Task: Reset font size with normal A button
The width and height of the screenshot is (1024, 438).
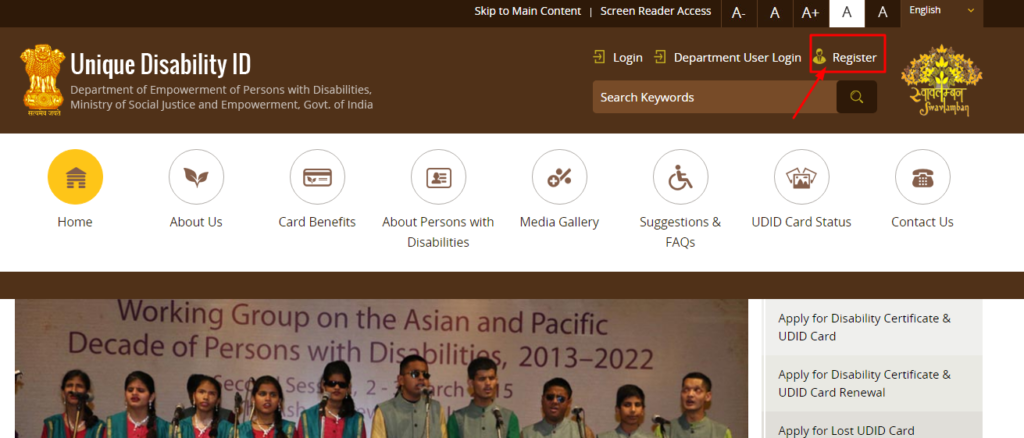Action: click(775, 13)
